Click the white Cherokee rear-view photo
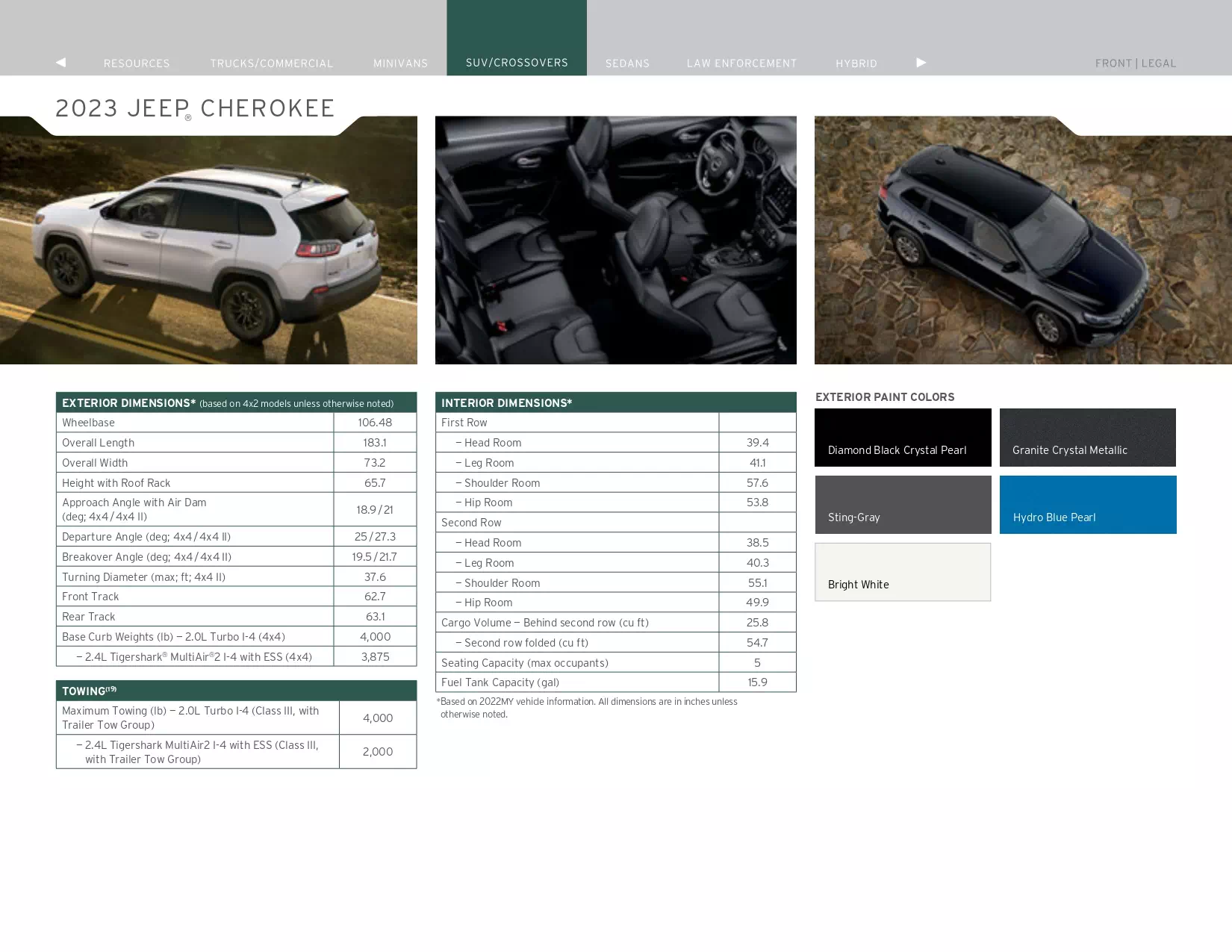1232x952 pixels. coord(208,240)
